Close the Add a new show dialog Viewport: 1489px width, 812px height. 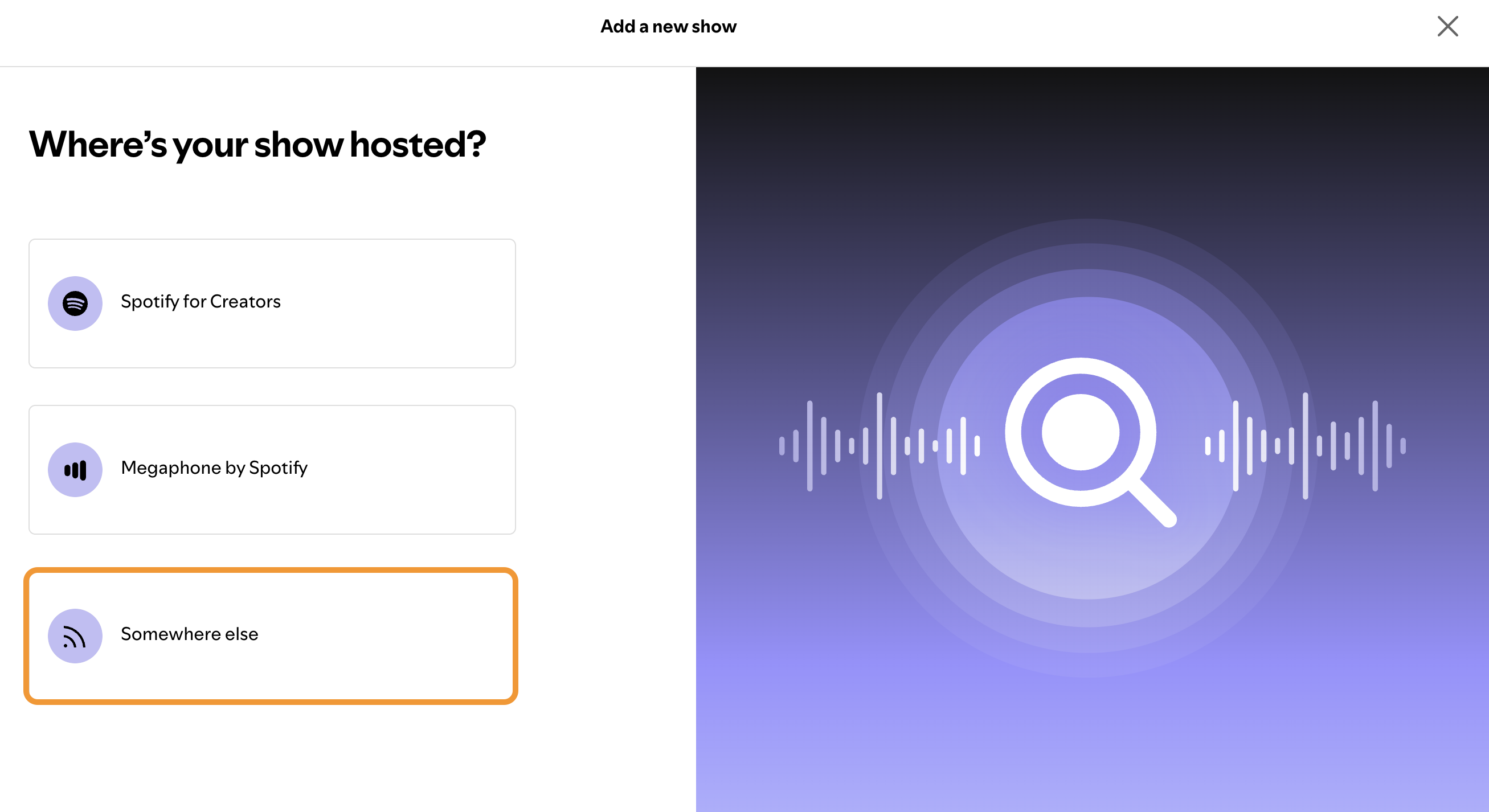pos(1447,26)
